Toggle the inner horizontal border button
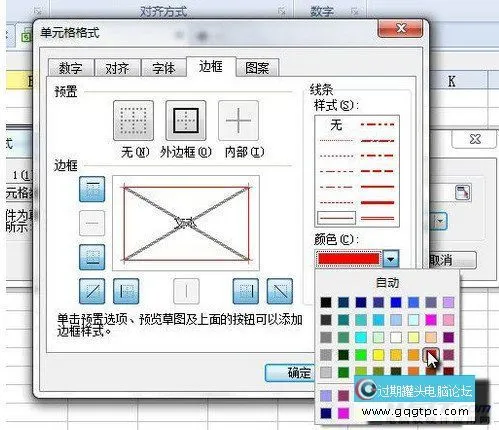 coord(92,223)
